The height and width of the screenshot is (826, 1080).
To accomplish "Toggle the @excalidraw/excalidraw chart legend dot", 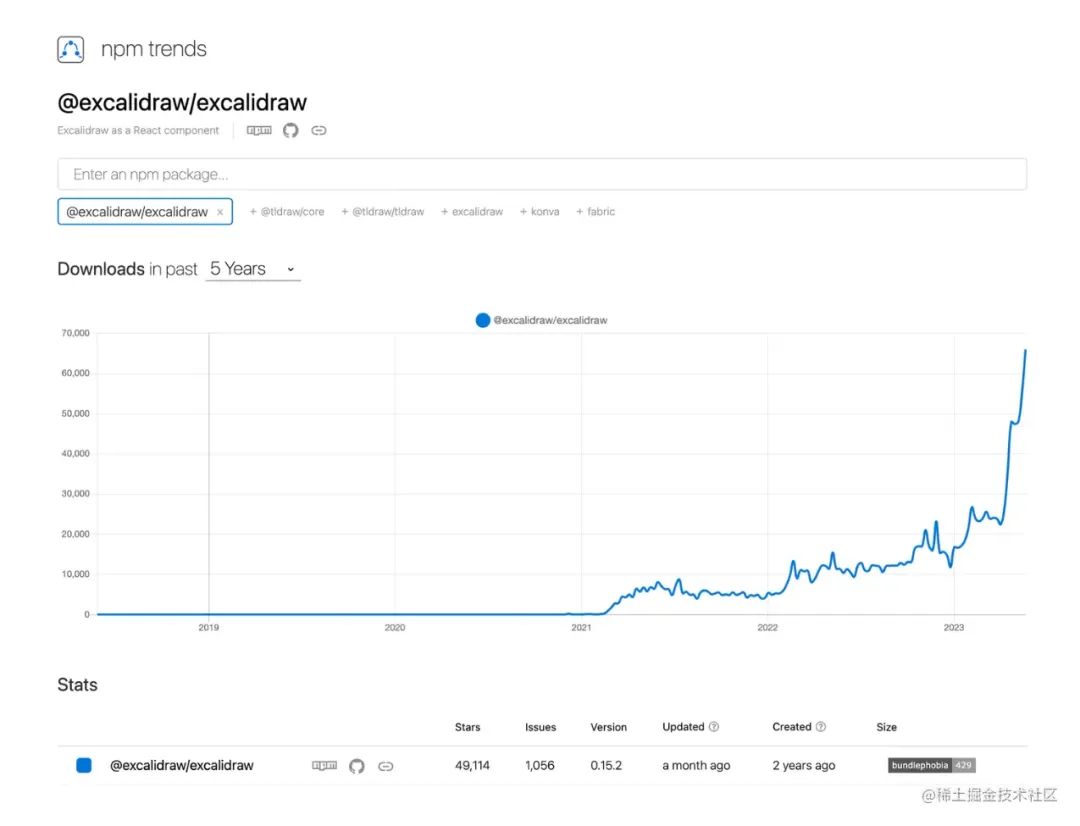I will [x=483, y=320].
